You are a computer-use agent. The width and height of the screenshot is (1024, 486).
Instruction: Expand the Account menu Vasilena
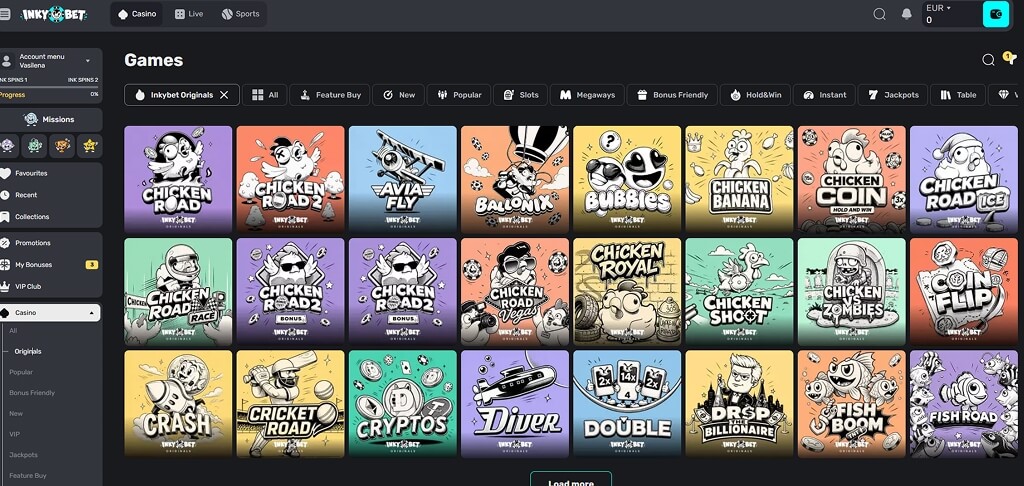pos(51,61)
